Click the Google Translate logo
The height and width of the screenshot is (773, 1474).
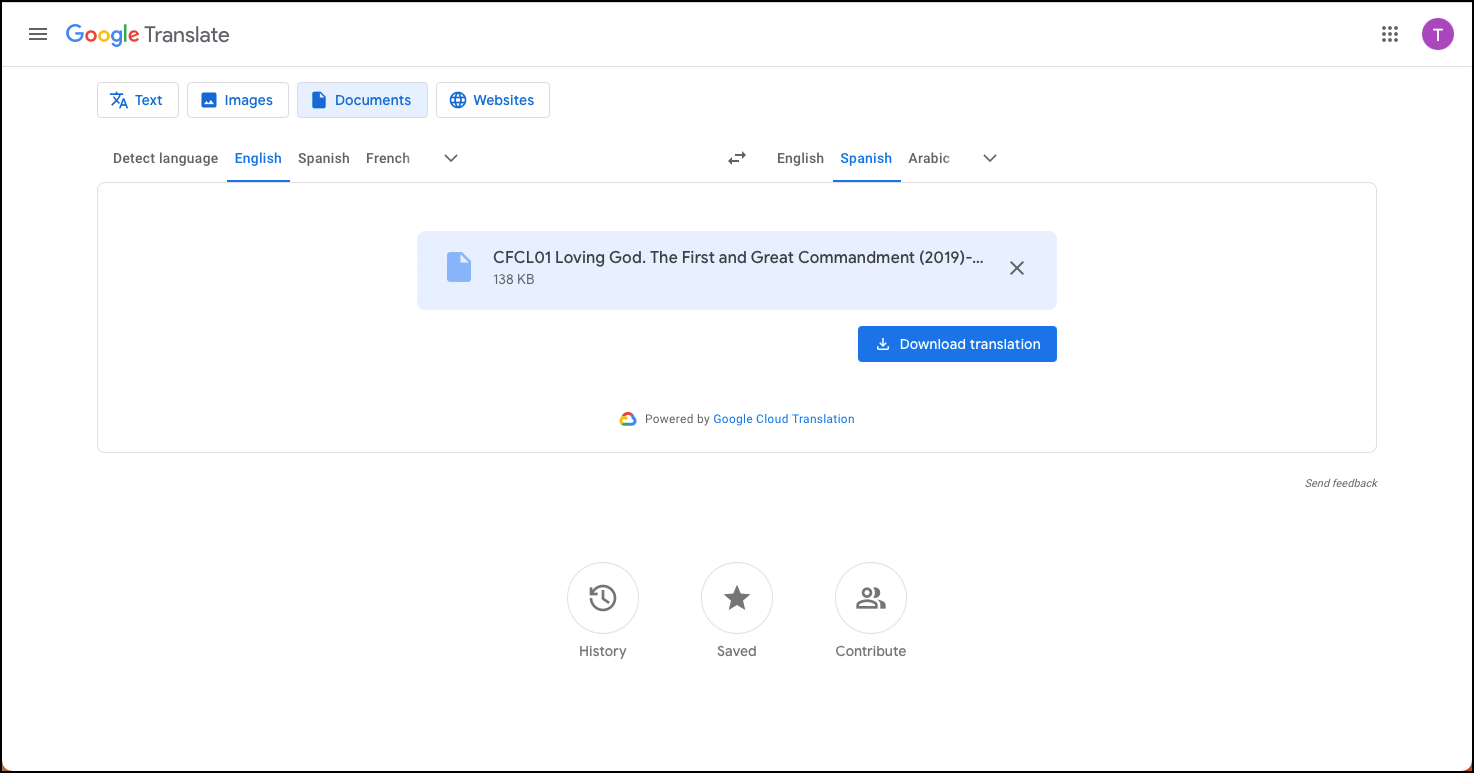[148, 35]
